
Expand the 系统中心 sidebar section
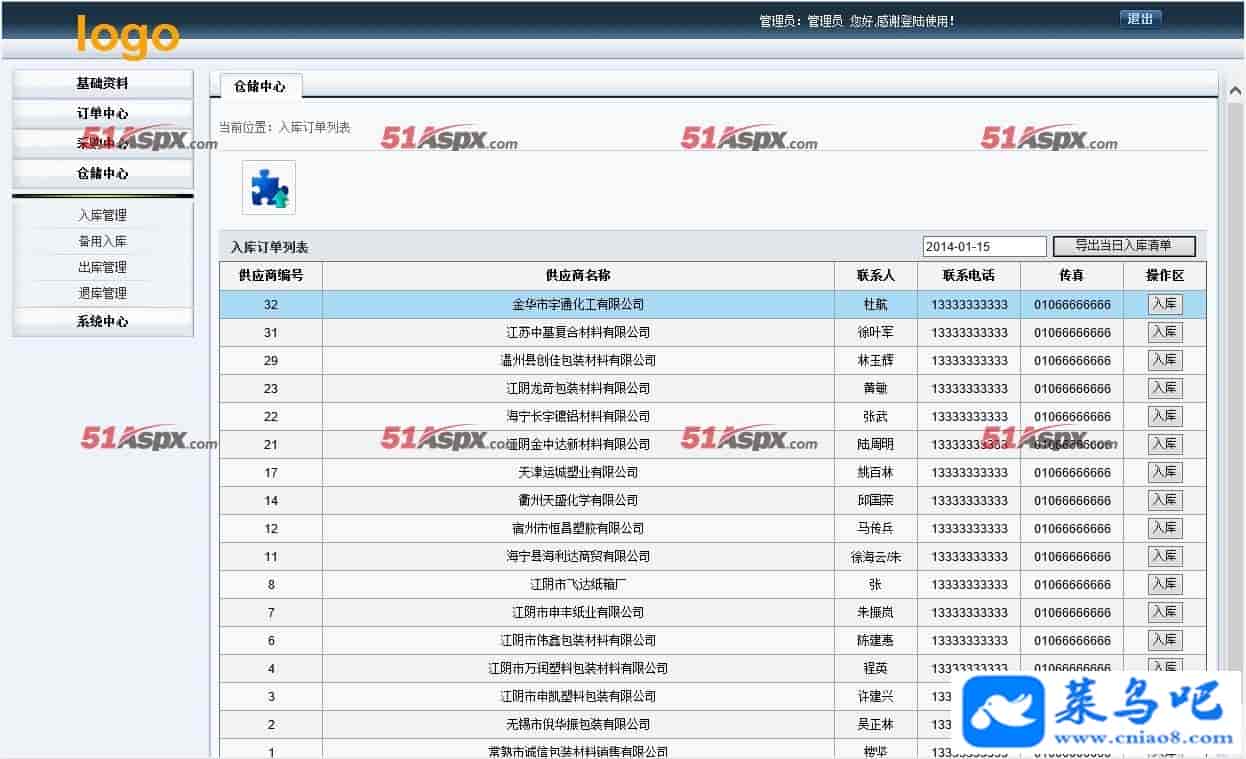pos(102,322)
